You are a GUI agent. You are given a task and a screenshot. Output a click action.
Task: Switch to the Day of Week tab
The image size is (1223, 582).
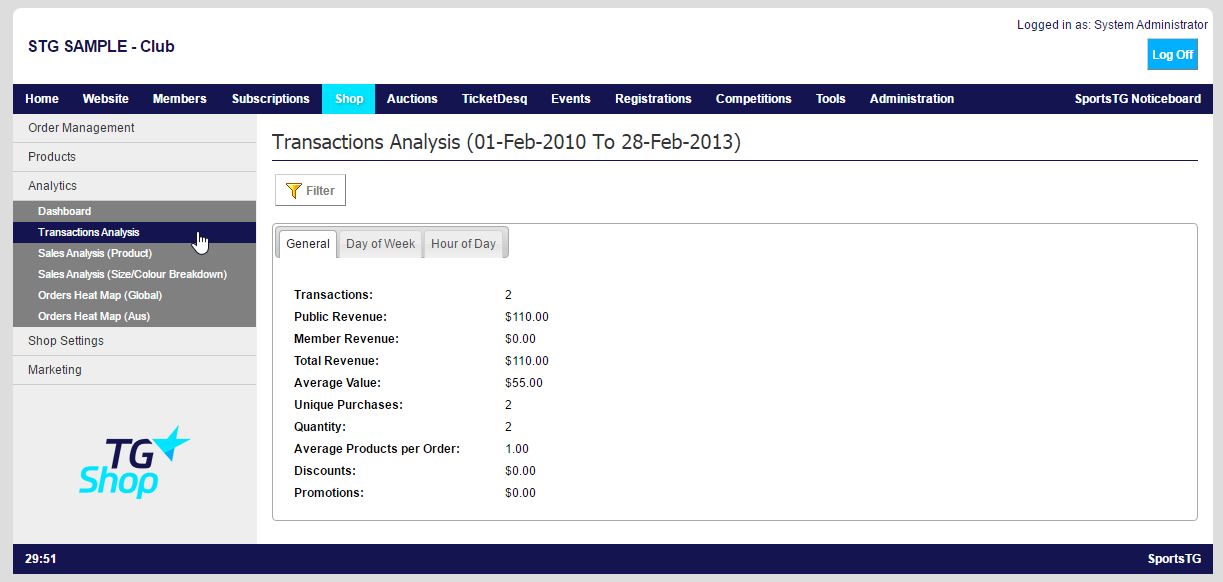pyautogui.click(x=380, y=244)
